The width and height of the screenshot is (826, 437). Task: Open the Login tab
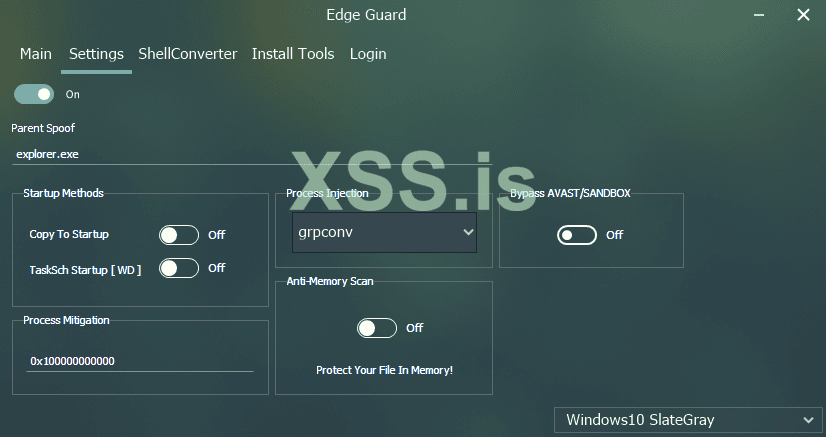368,54
